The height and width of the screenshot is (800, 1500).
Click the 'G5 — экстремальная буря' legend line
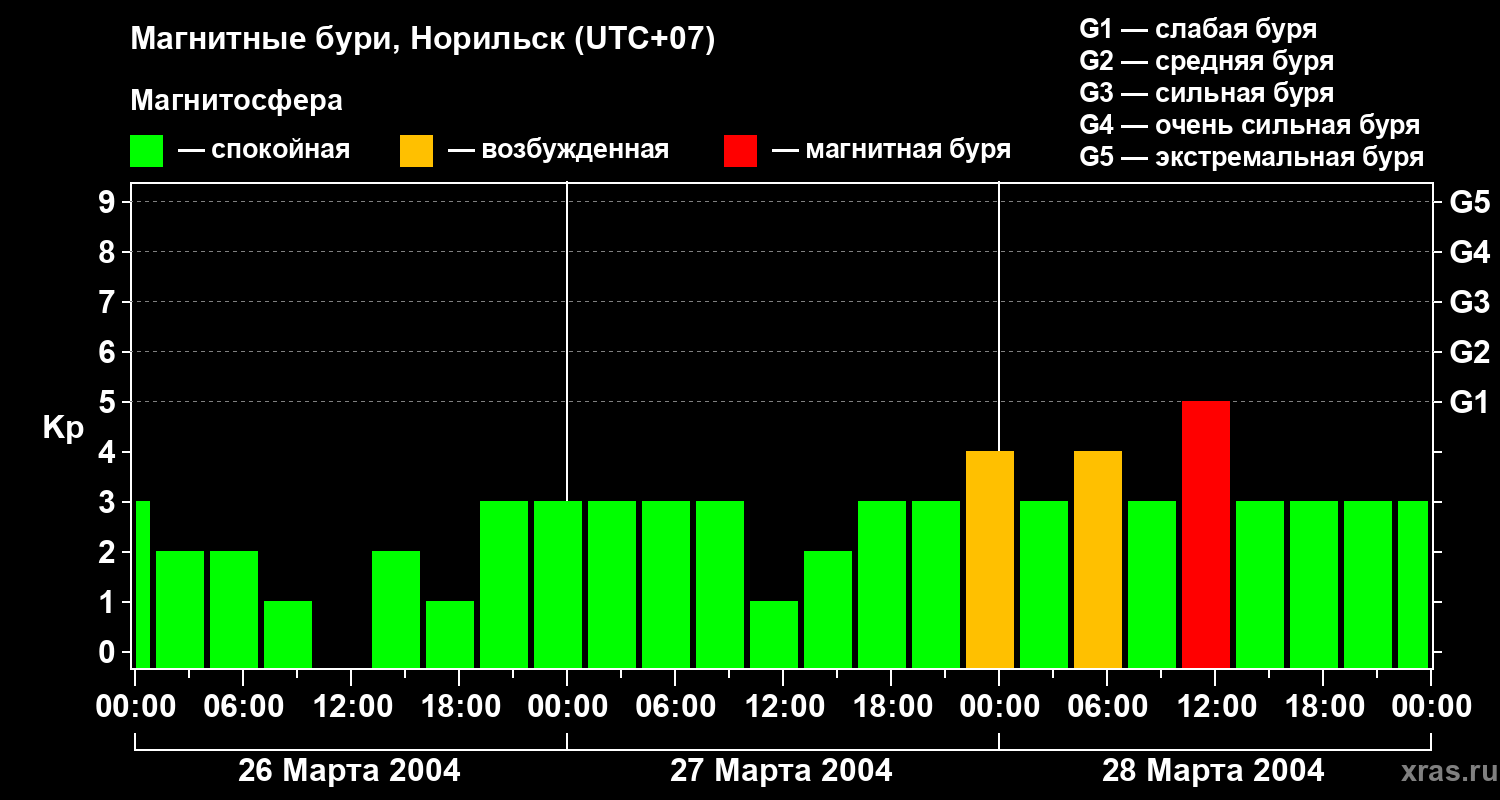tap(1252, 157)
